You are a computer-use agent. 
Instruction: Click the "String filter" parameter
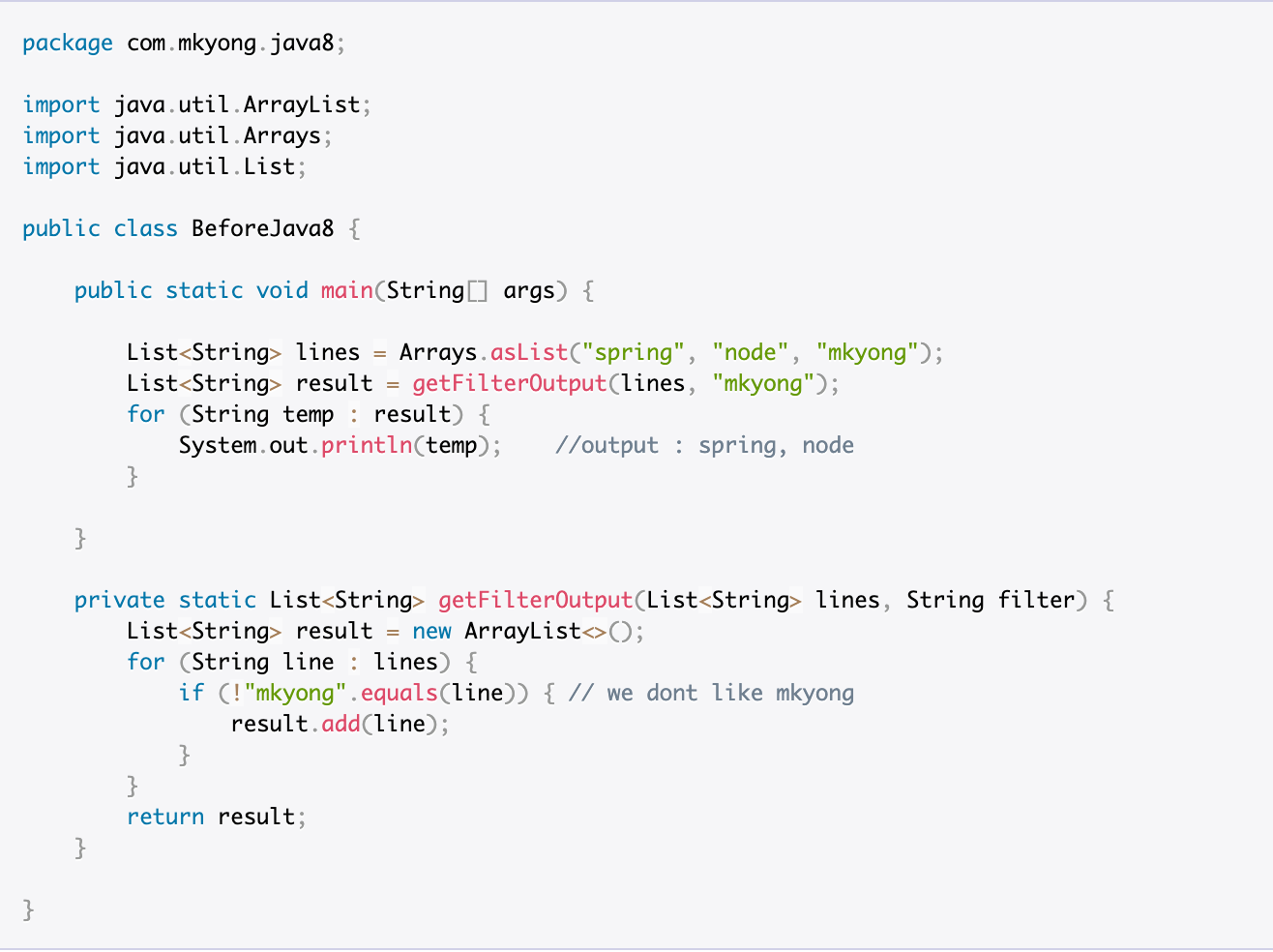991,601
